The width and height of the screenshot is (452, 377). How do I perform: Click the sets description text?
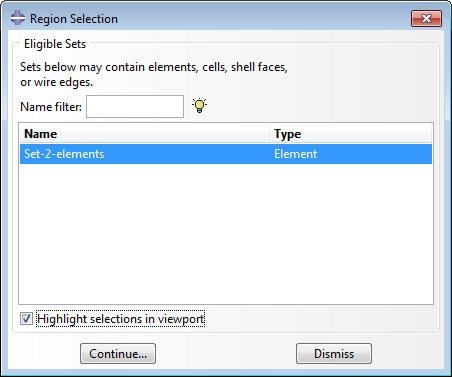coord(154,74)
